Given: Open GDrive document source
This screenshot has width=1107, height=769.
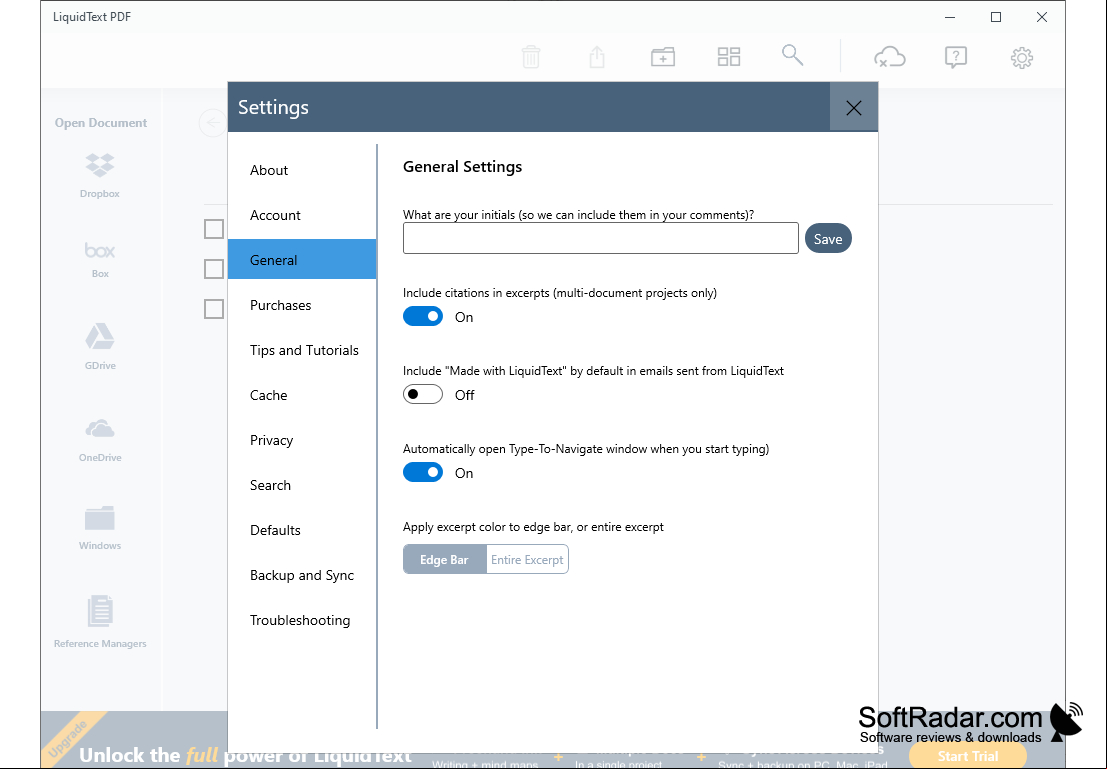Looking at the screenshot, I should (x=100, y=346).
